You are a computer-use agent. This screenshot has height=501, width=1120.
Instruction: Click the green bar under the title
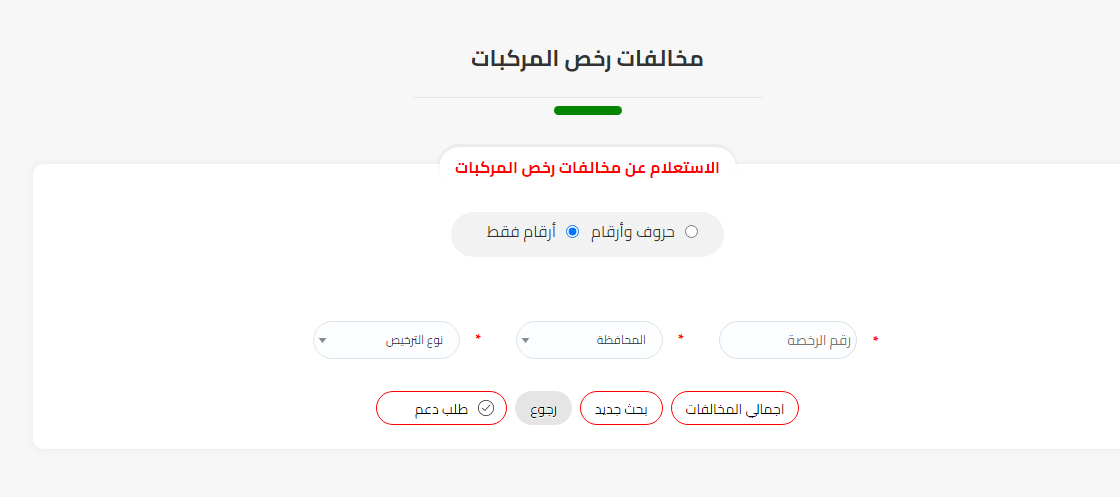click(588, 110)
